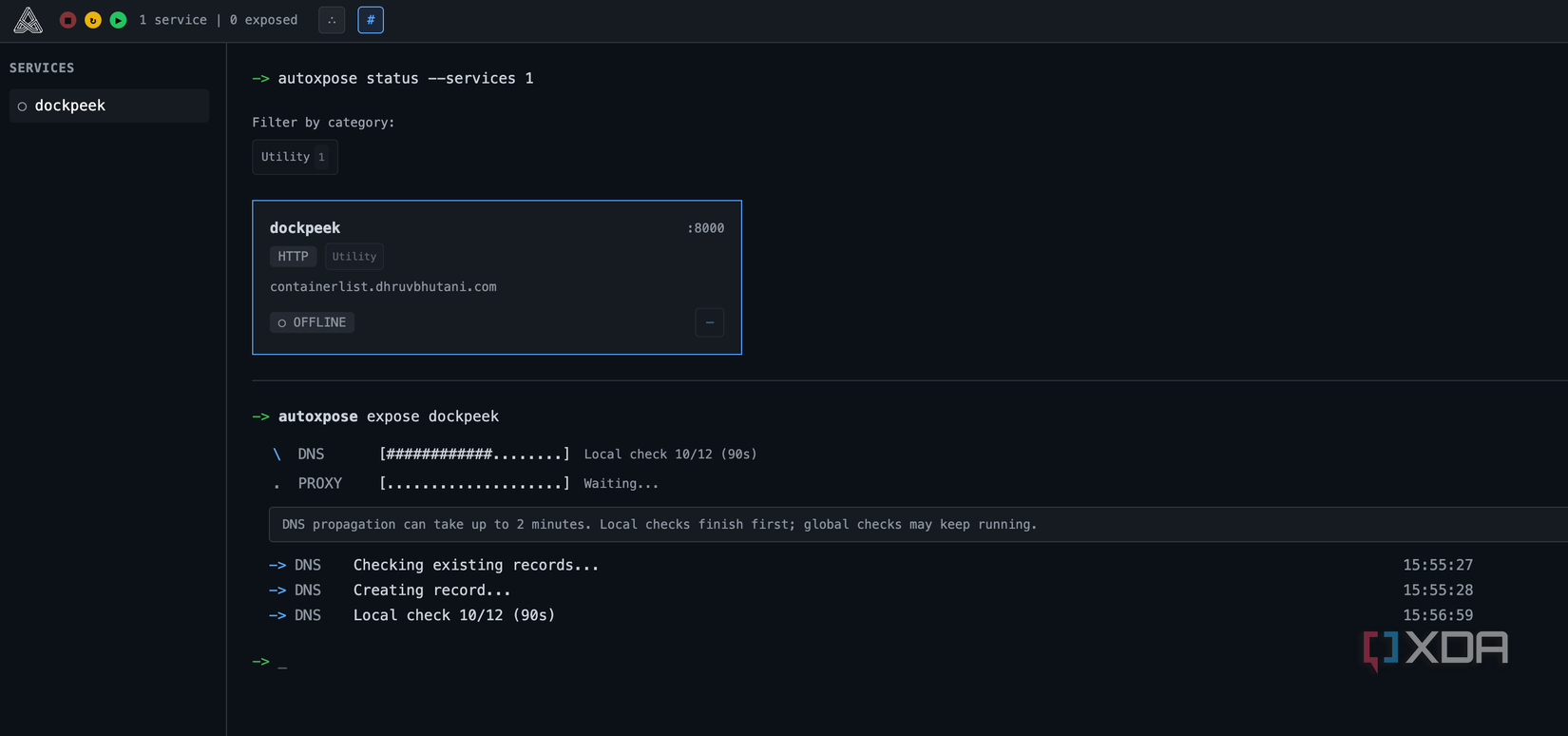The height and width of the screenshot is (736, 1568).
Task: Open containerlist.dhruvbhutani.com domain
Action: point(383,286)
